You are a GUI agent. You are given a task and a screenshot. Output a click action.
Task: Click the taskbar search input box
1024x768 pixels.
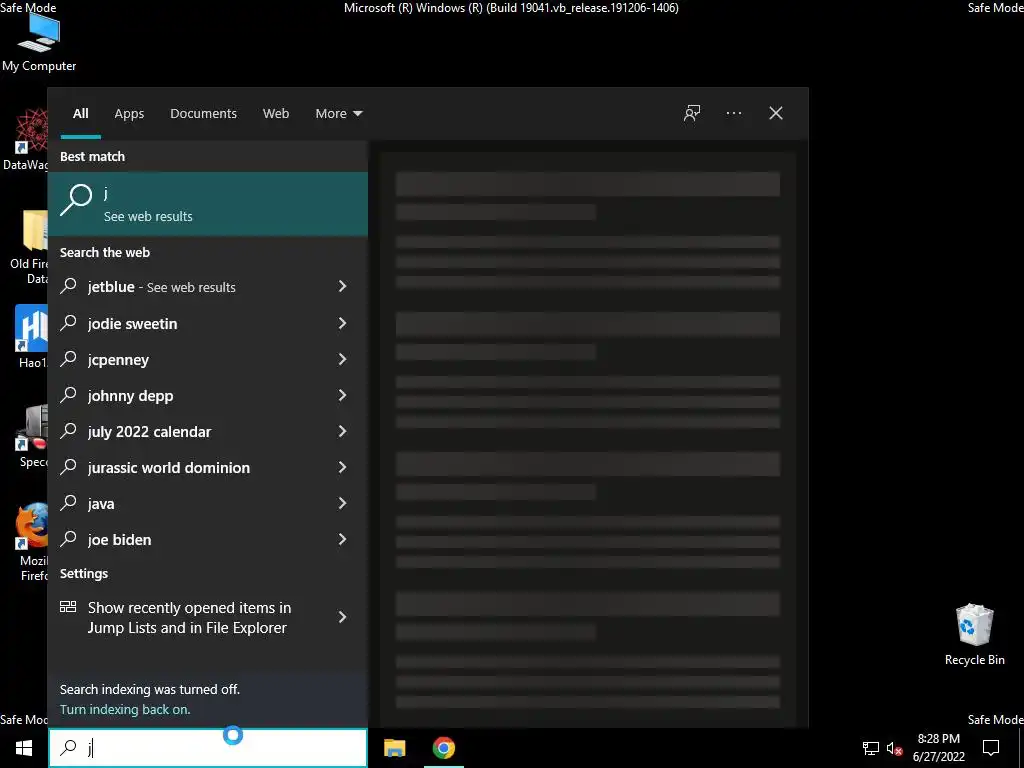[x=208, y=748]
